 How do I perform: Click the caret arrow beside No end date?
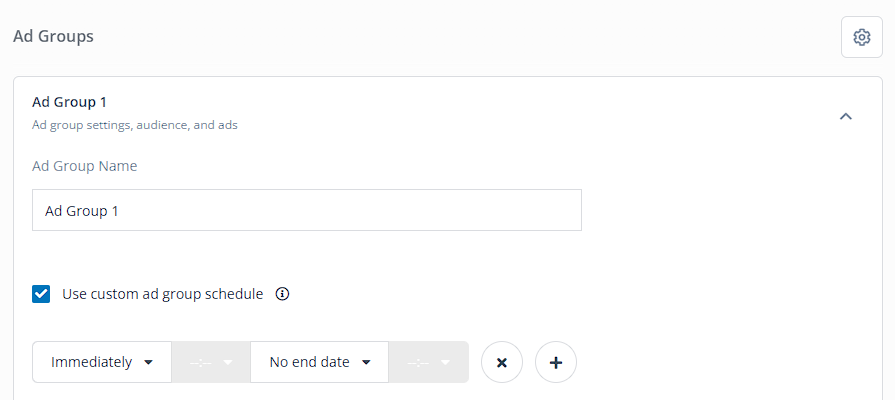366,362
